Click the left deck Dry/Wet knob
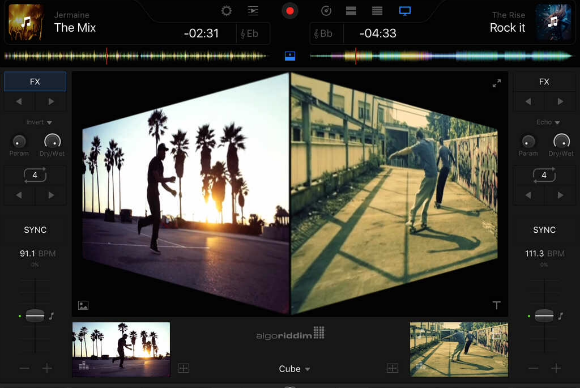 [52, 141]
